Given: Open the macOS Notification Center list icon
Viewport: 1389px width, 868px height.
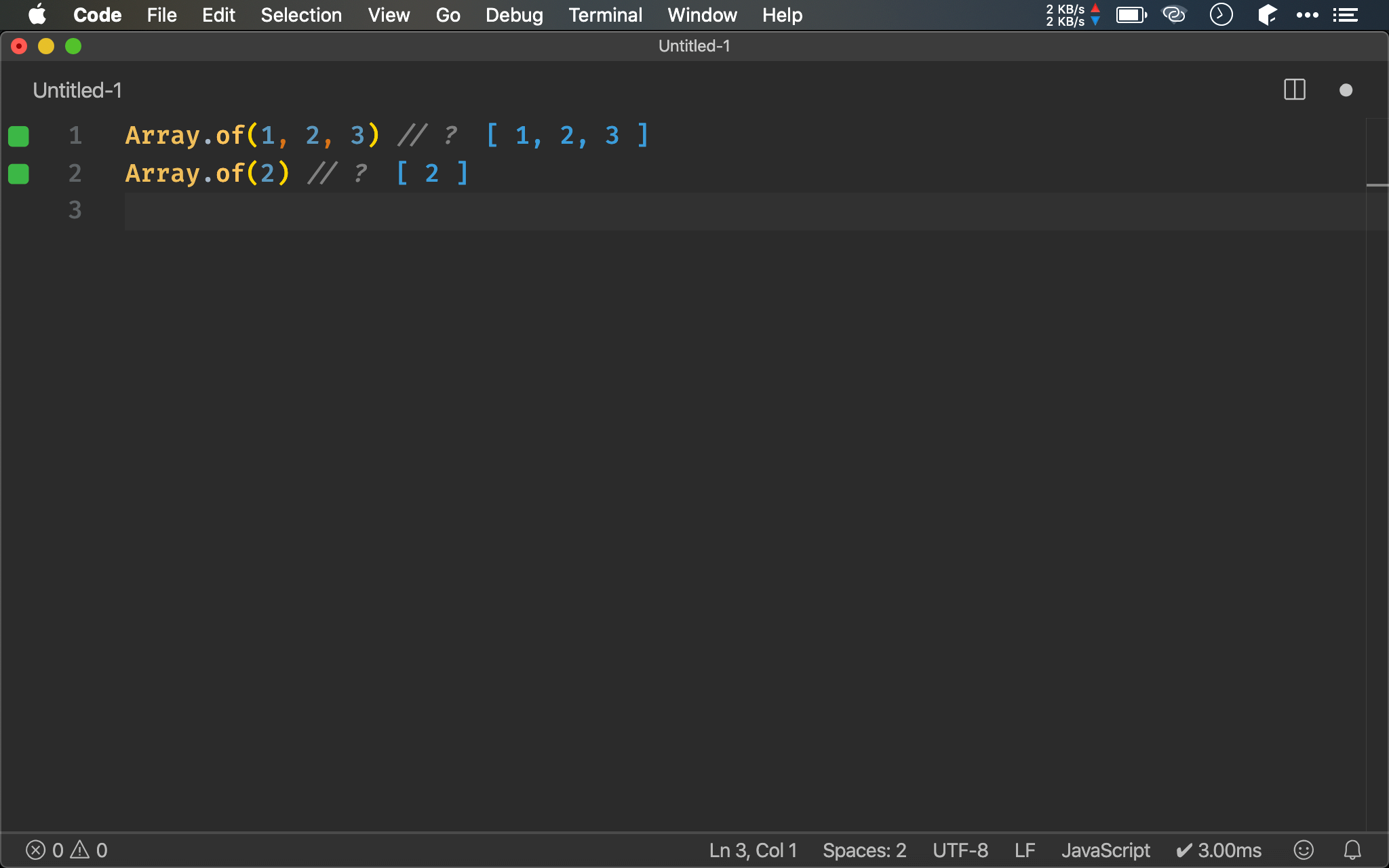Looking at the screenshot, I should [1345, 15].
